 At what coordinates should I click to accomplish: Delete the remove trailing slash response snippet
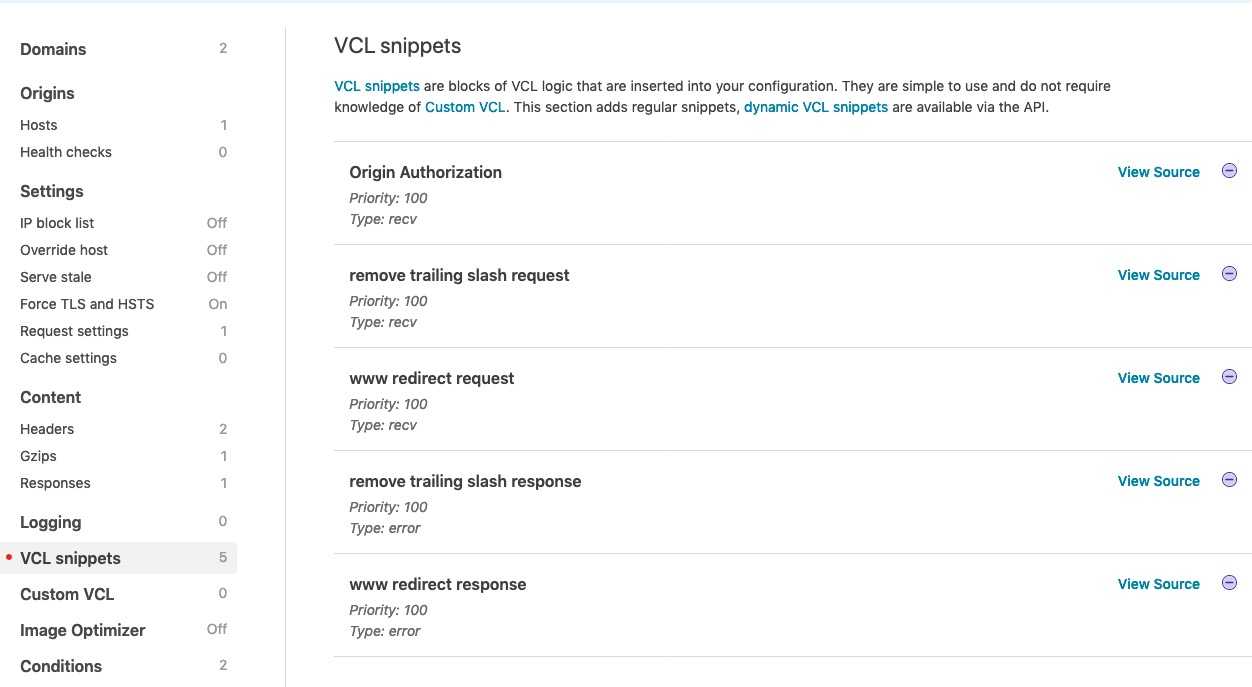[x=1230, y=480]
